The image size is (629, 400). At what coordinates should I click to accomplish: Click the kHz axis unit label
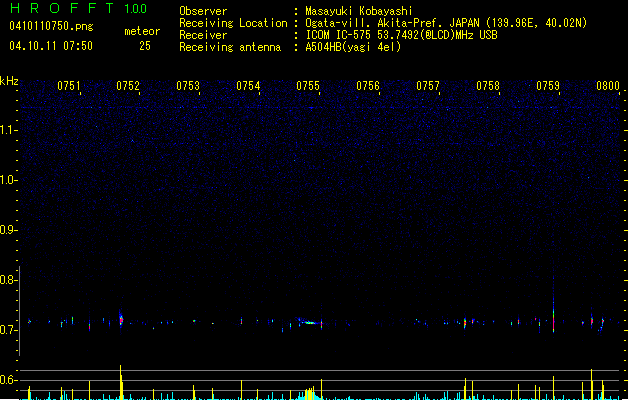click(x=9, y=81)
